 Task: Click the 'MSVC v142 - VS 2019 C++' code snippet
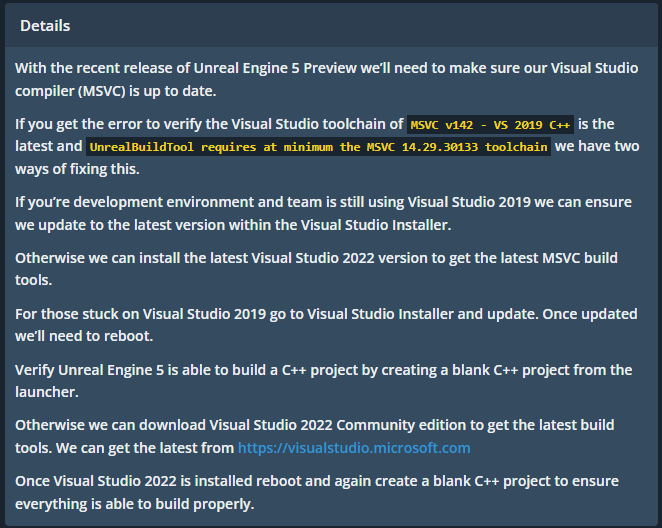click(x=490, y=125)
